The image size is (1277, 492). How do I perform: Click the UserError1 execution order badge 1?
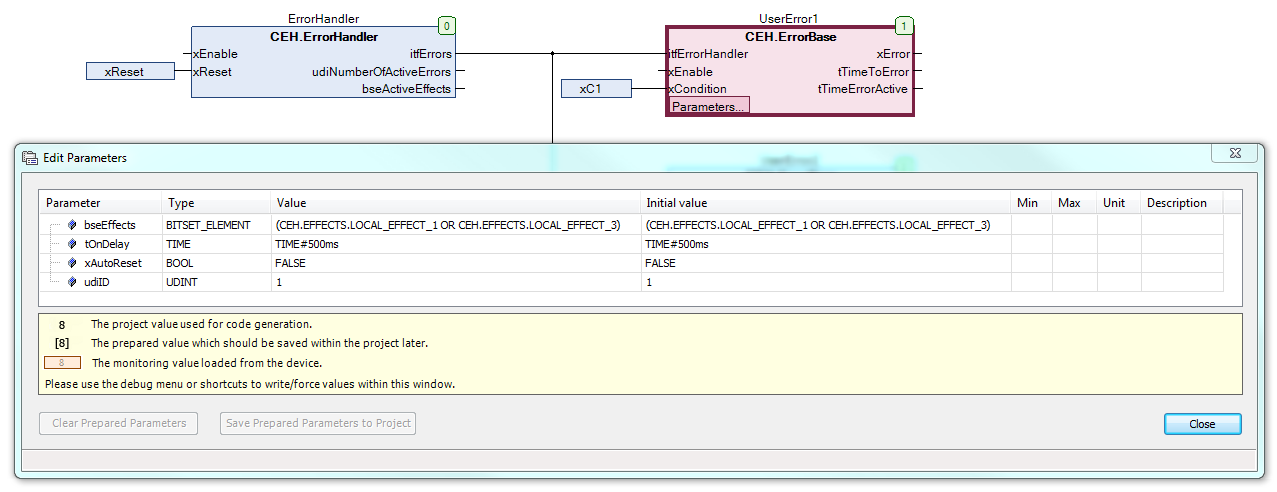(x=904, y=27)
